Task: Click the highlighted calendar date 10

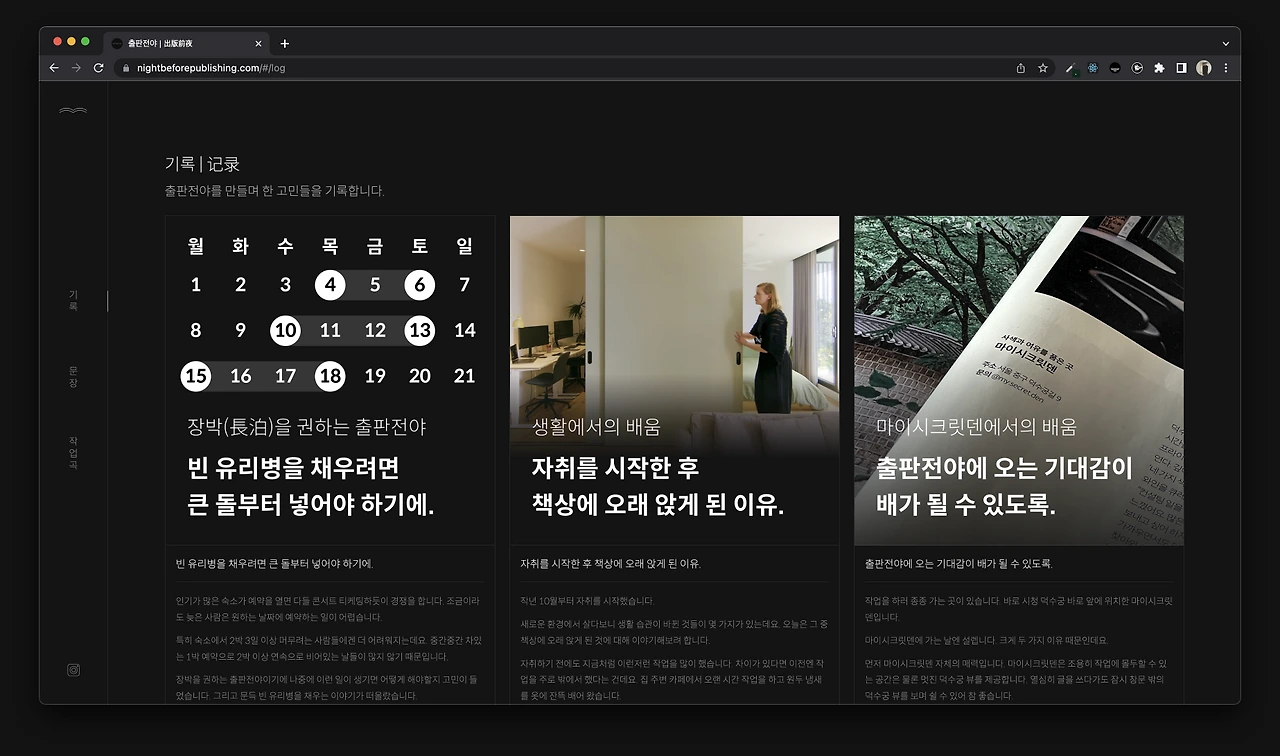Action: pyautogui.click(x=285, y=330)
